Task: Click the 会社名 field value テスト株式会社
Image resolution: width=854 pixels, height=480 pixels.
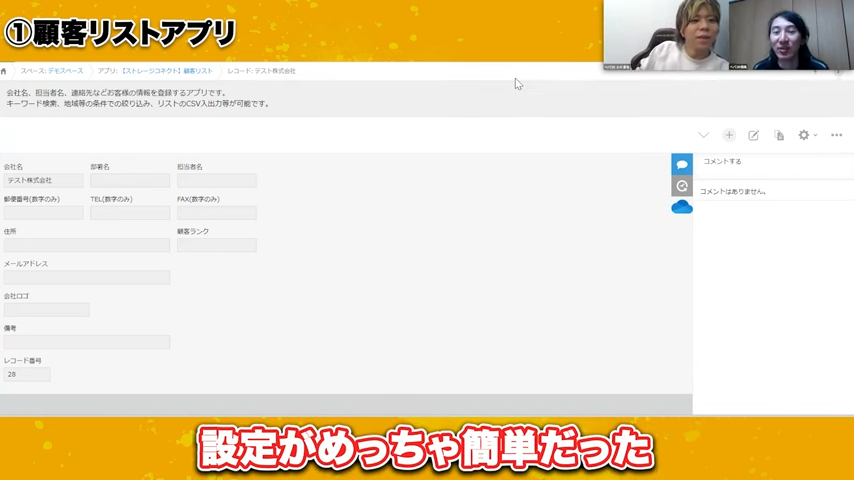Action: click(44, 180)
